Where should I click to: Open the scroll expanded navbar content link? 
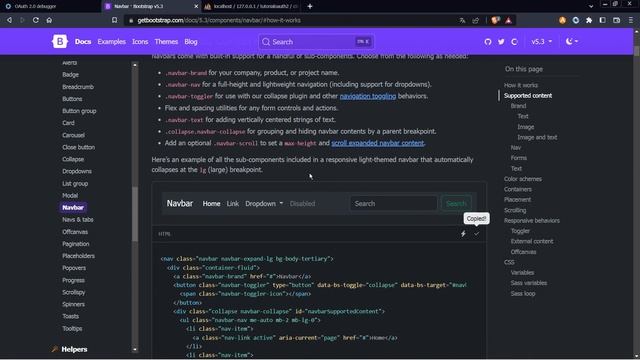click(x=378, y=143)
